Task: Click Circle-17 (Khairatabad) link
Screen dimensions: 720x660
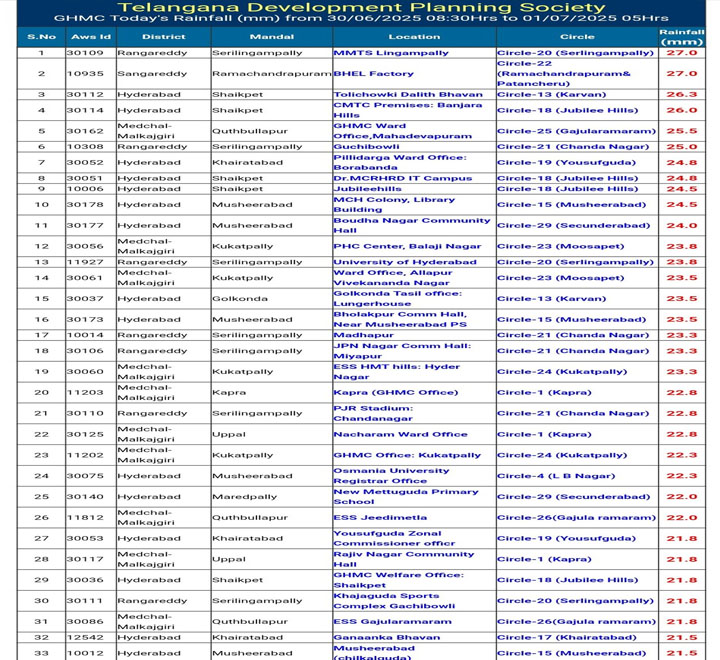Action: (567, 637)
